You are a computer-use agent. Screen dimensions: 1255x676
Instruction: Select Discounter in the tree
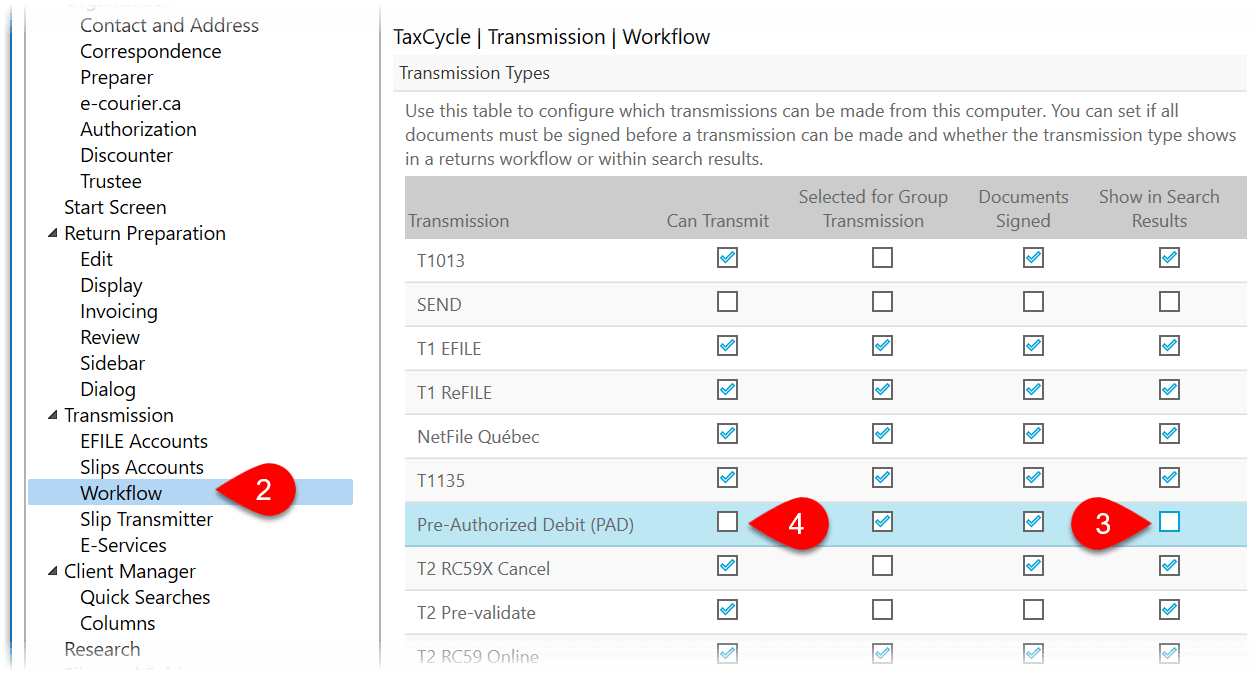coord(126,155)
